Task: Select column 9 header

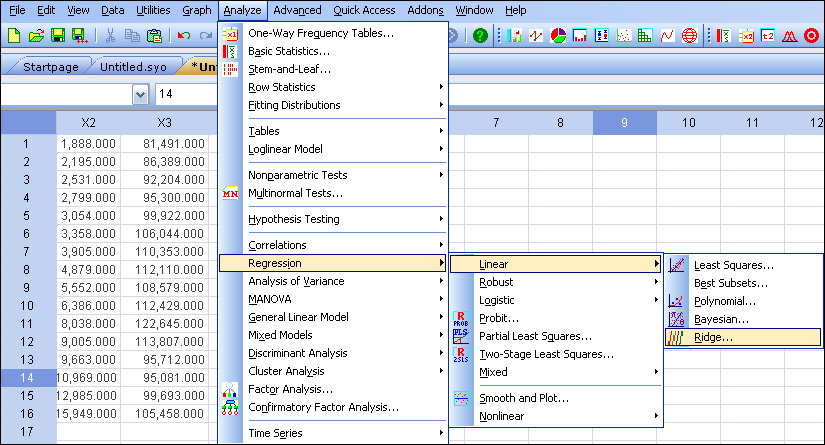Action: [x=624, y=123]
